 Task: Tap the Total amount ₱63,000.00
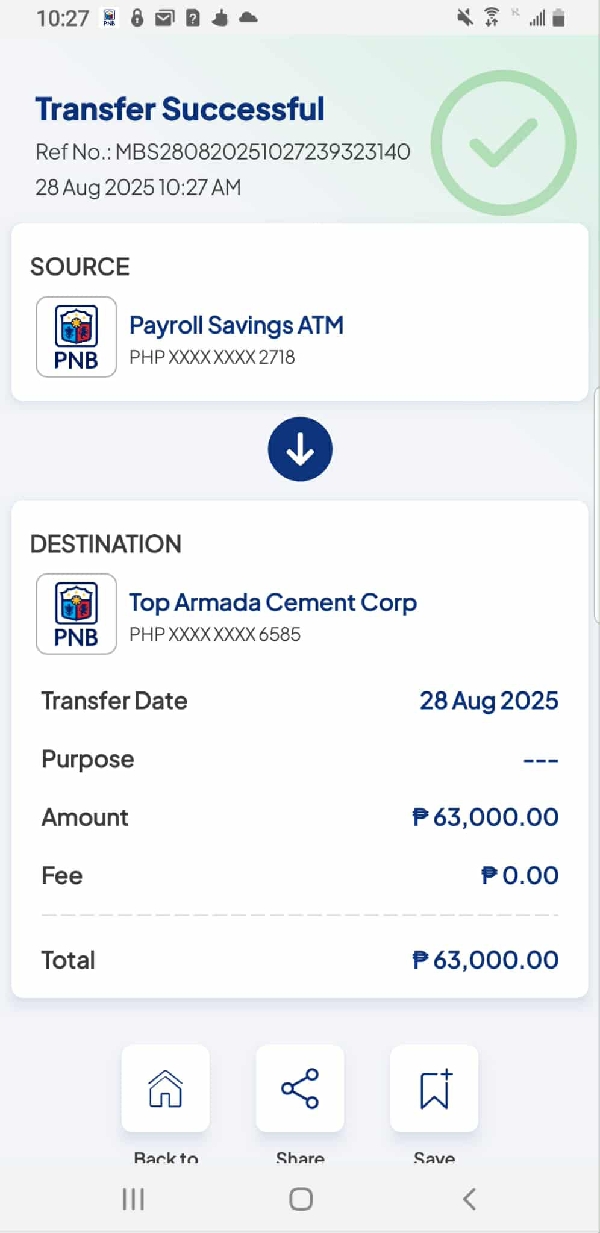pos(485,960)
